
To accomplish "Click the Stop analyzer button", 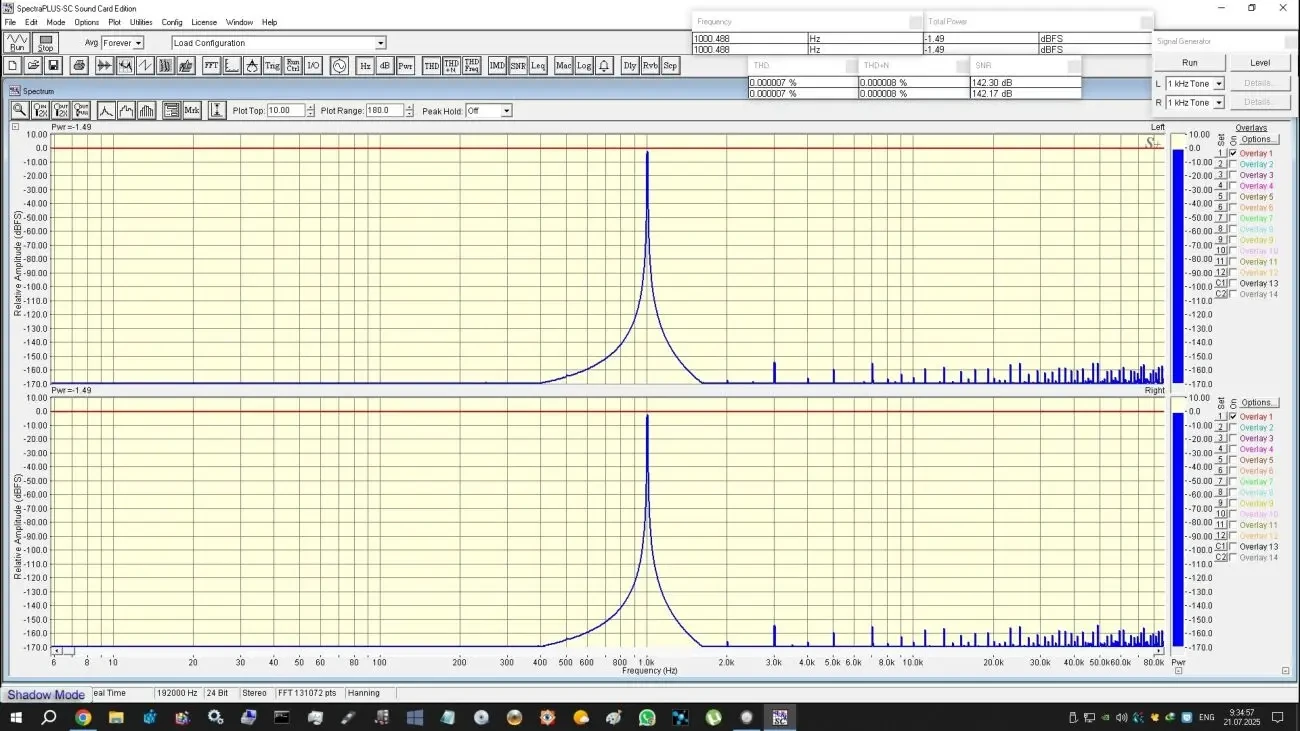I will pos(45,43).
